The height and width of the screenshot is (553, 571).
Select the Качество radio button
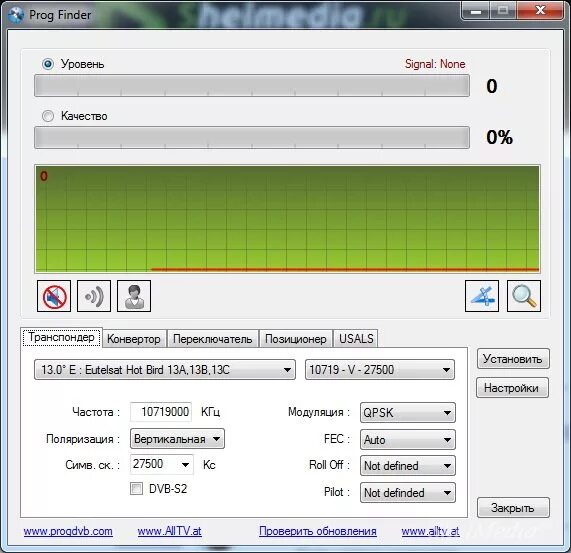coord(48,116)
